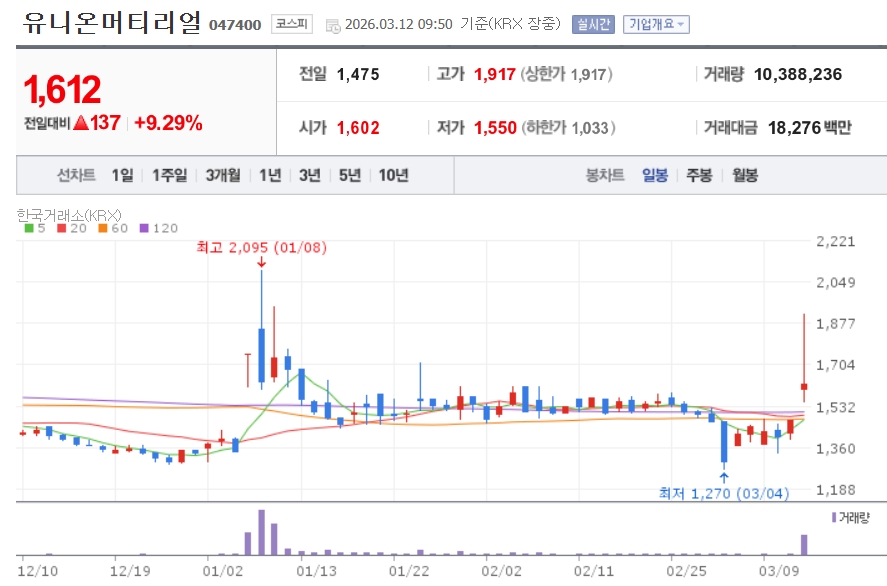887x586 pixels.
Task: Click the green 5-day moving average swatch
Action: [x=29, y=228]
